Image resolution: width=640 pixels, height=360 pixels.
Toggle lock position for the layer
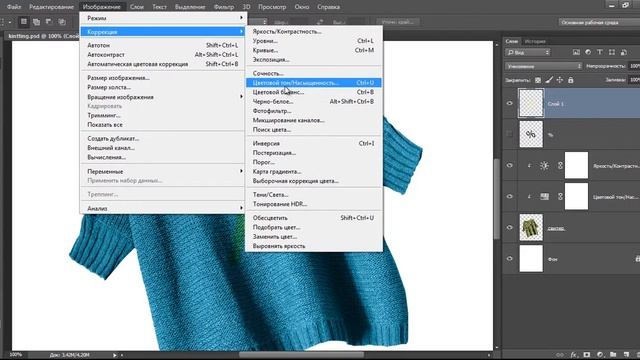[x=560, y=80]
